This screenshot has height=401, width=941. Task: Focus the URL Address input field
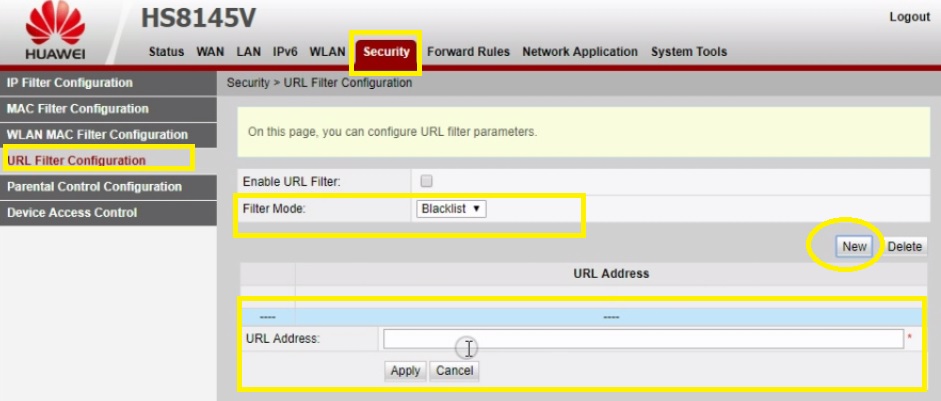643,339
